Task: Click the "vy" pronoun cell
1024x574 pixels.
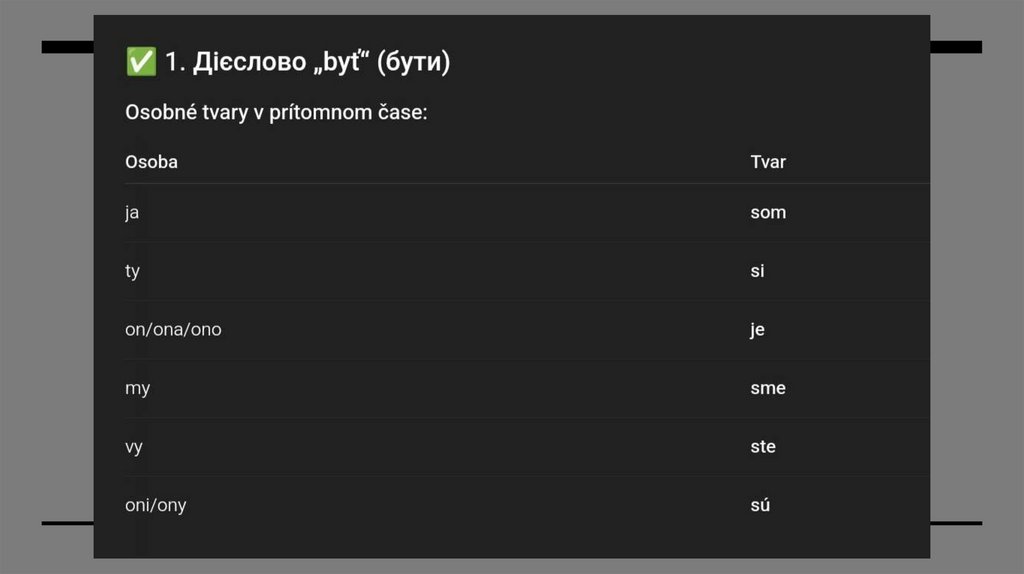Action: (134, 446)
